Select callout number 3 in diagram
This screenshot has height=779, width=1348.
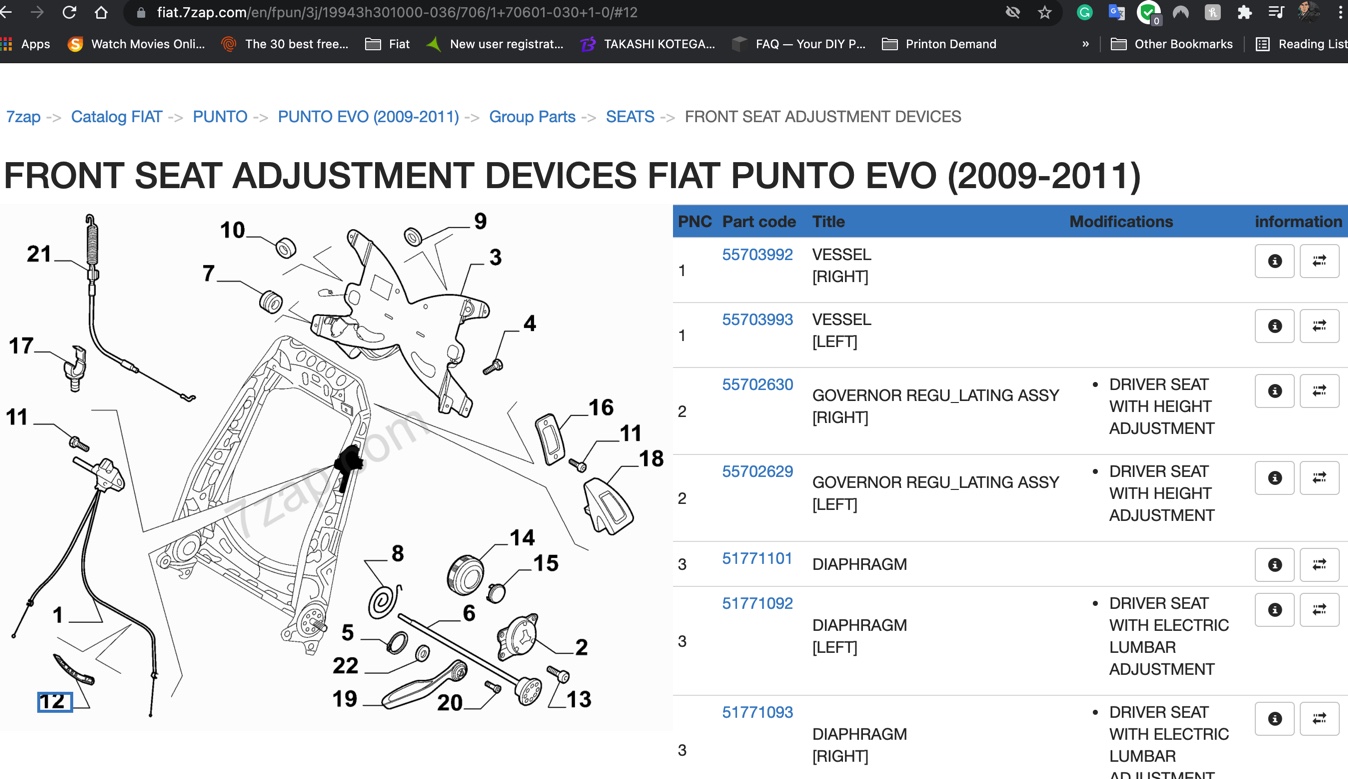[x=495, y=258]
